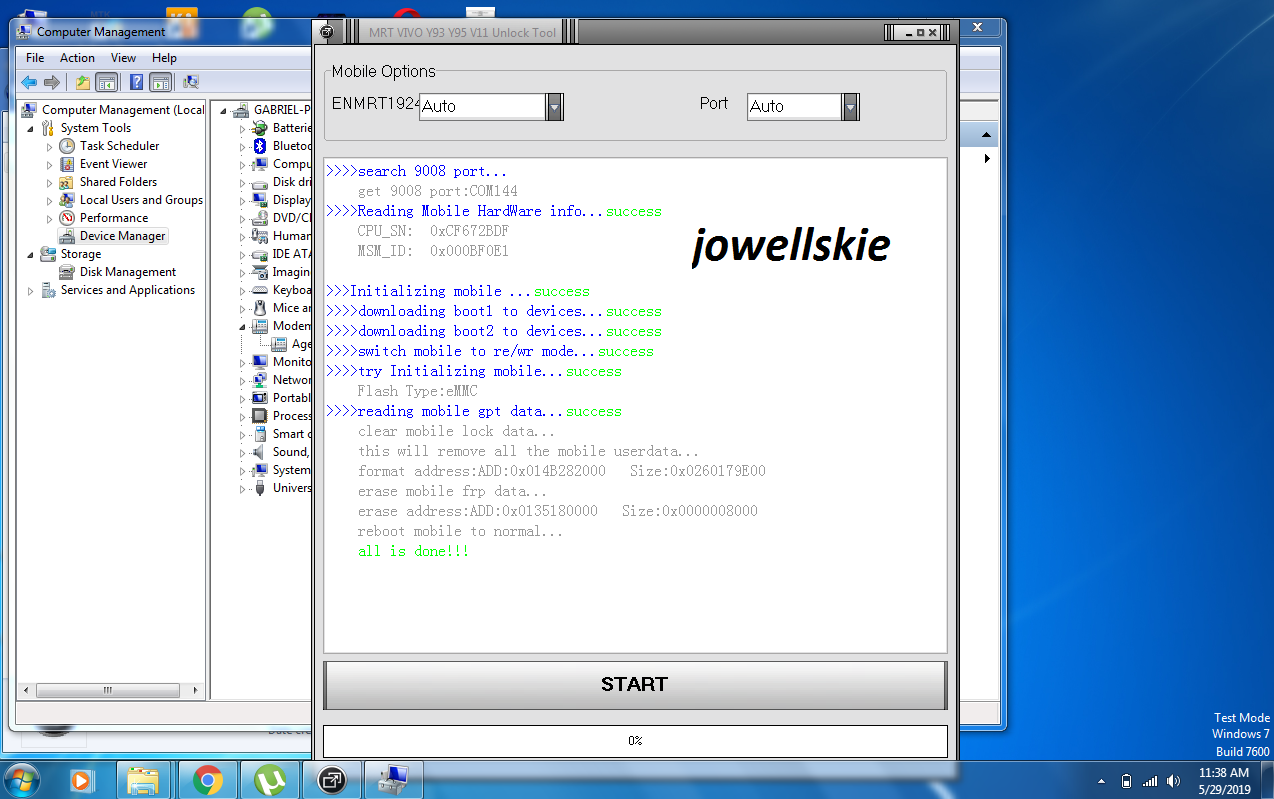Click the Batteries device category icon
Screen dimensions: 1274x799
[x=260, y=128]
